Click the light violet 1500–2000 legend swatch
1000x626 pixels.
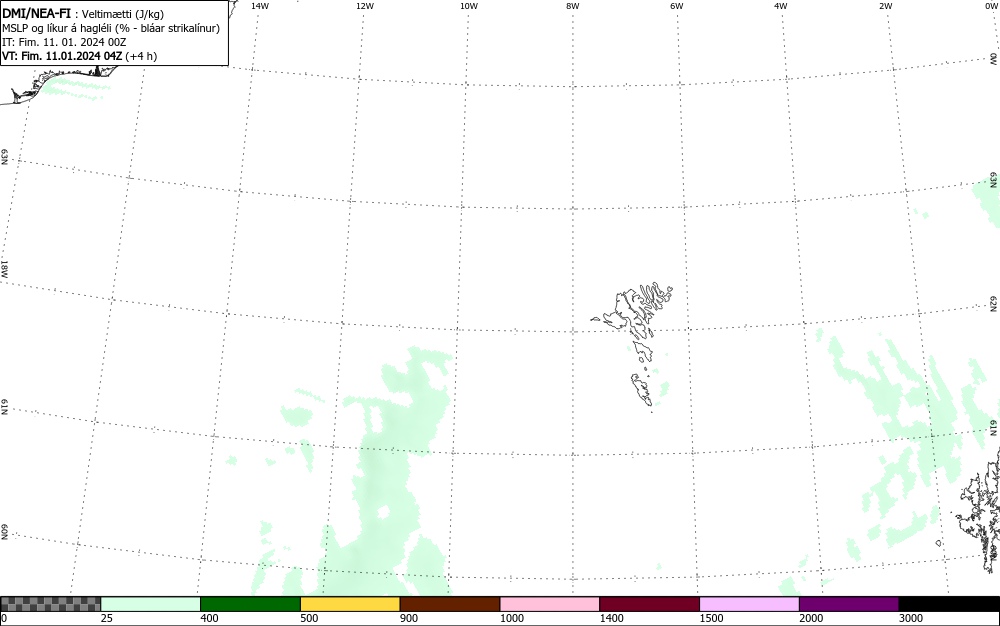pyautogui.click(x=749, y=604)
